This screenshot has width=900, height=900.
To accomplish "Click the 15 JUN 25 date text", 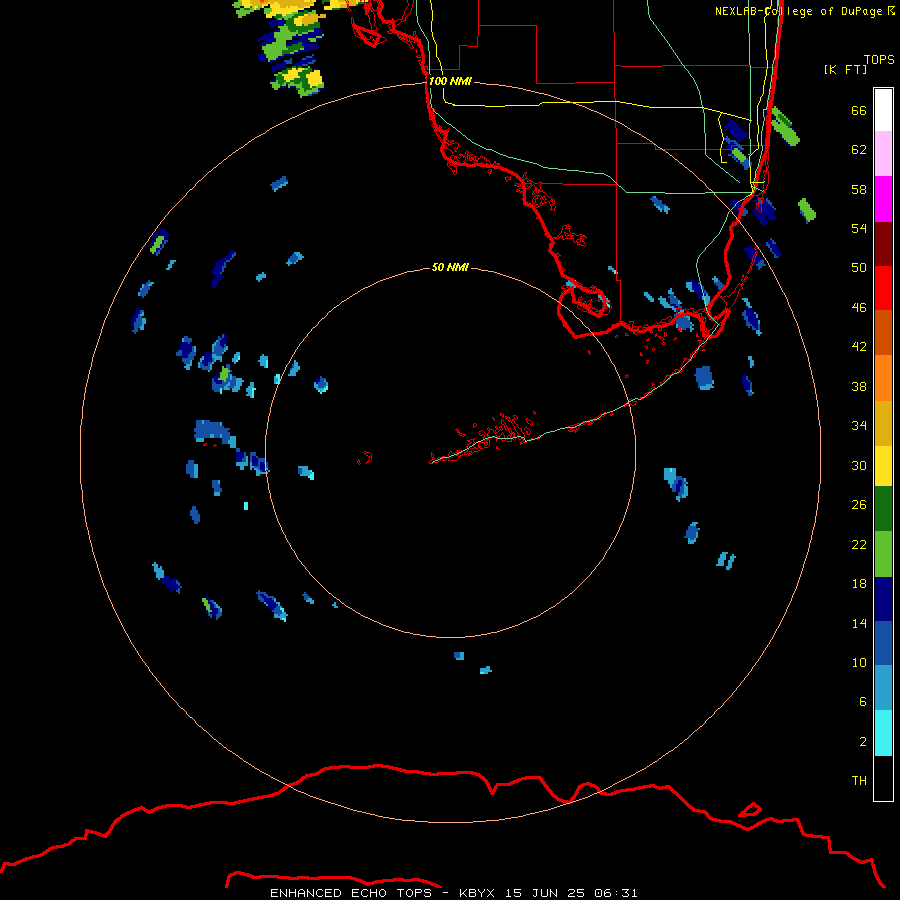I will [545, 893].
